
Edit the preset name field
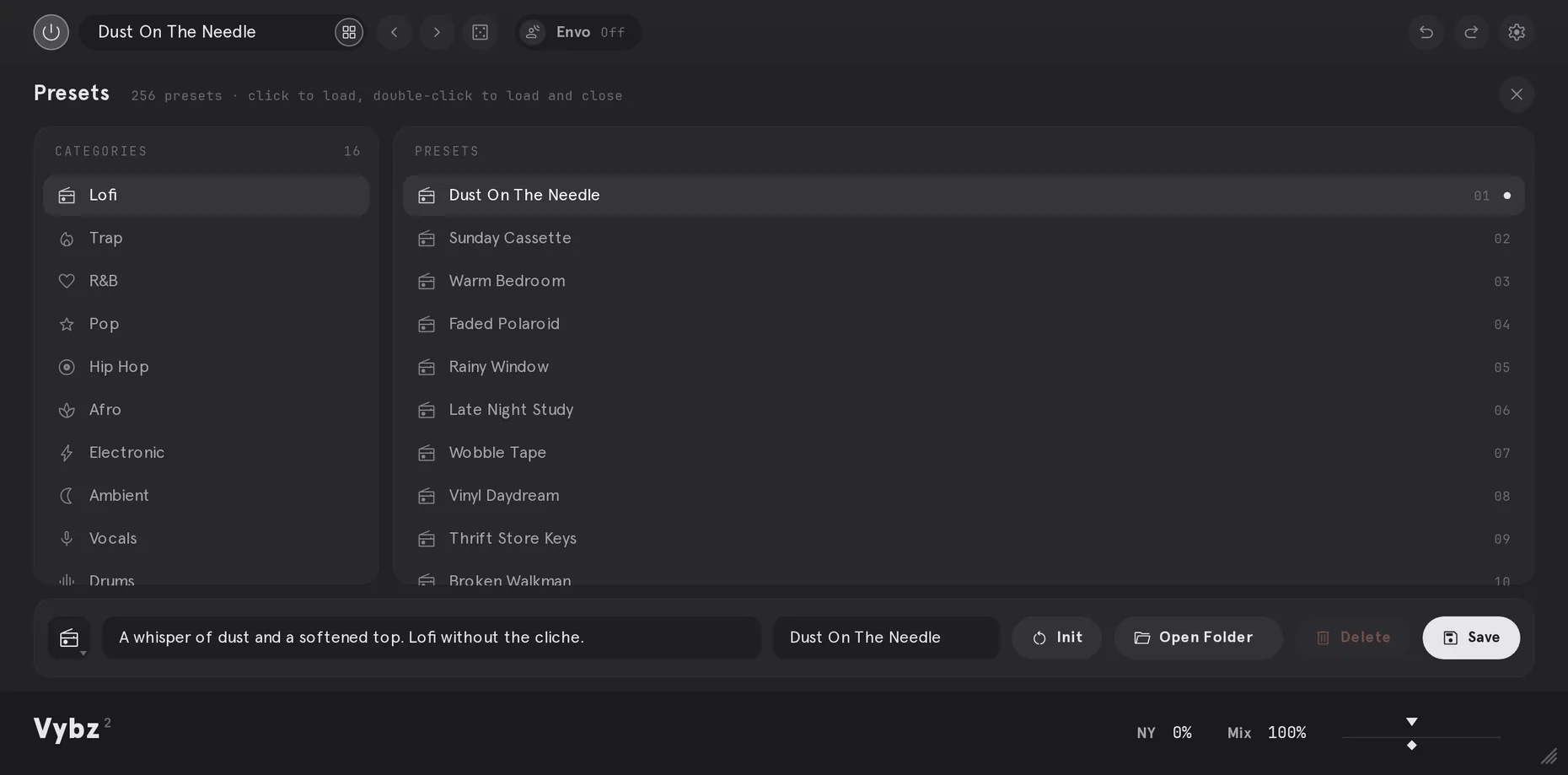[x=886, y=638]
